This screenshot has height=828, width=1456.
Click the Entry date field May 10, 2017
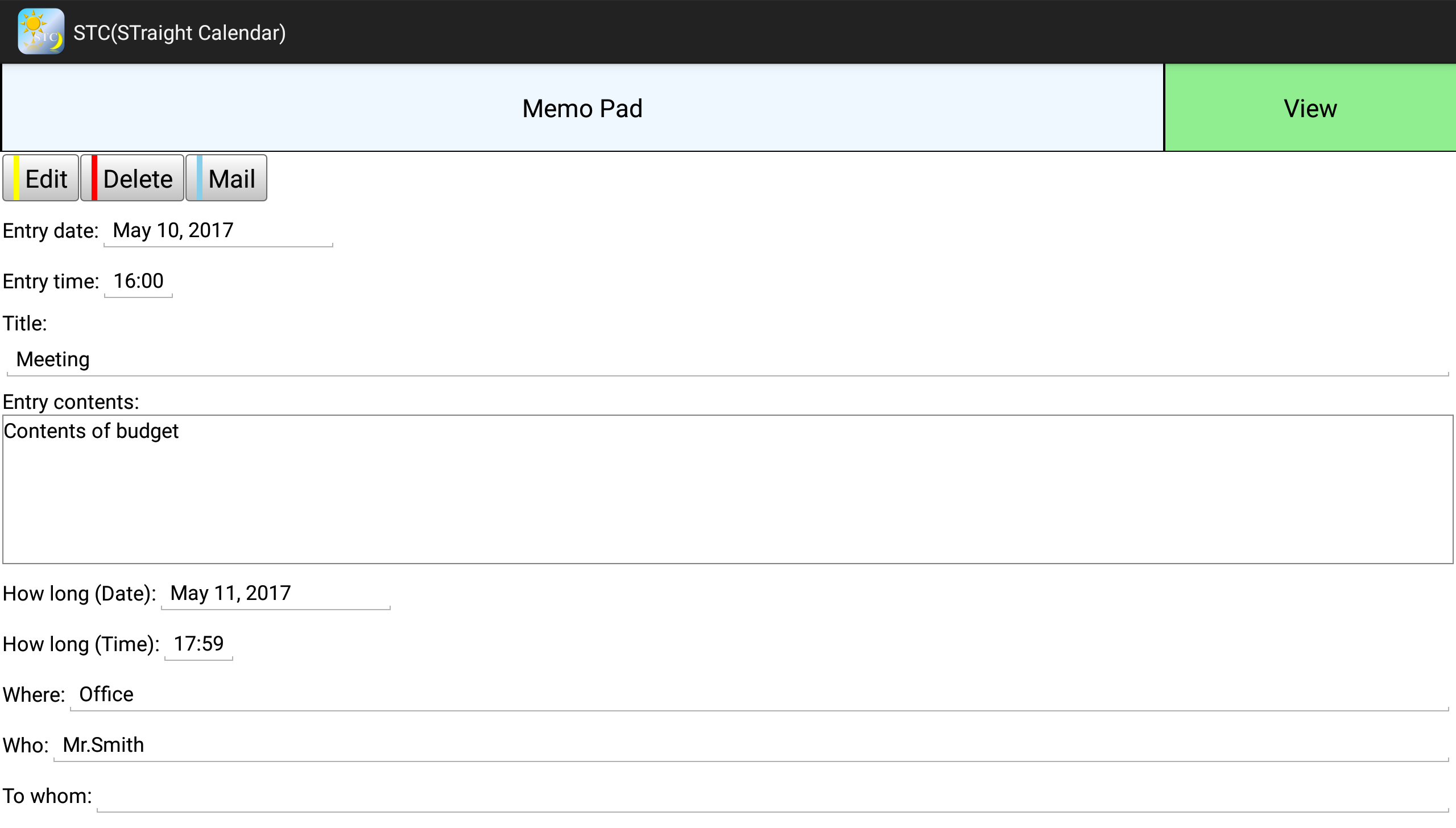[218, 231]
